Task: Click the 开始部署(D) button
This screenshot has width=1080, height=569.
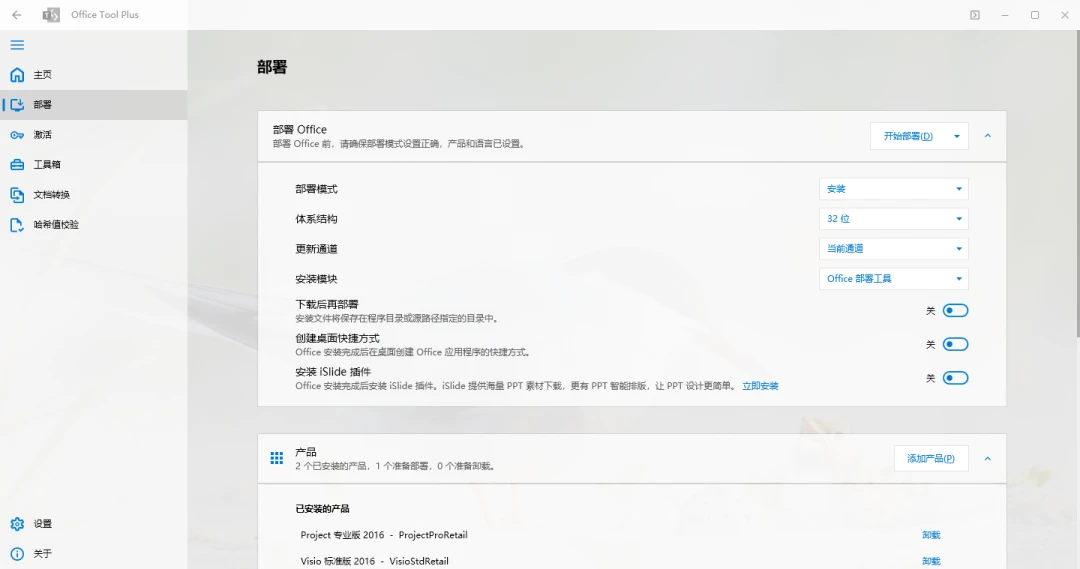Action: coord(908,136)
